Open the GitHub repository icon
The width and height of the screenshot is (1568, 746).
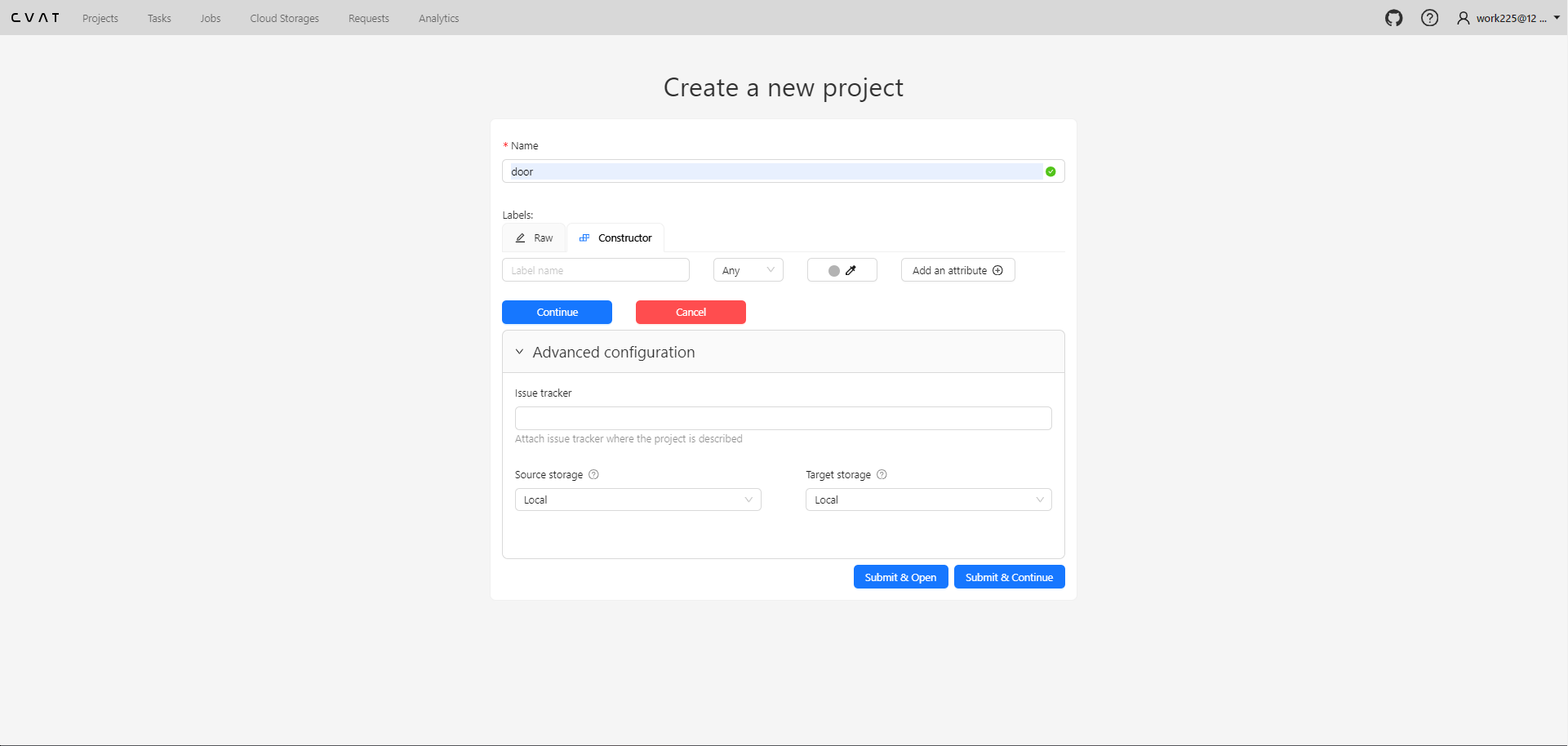coord(1393,18)
